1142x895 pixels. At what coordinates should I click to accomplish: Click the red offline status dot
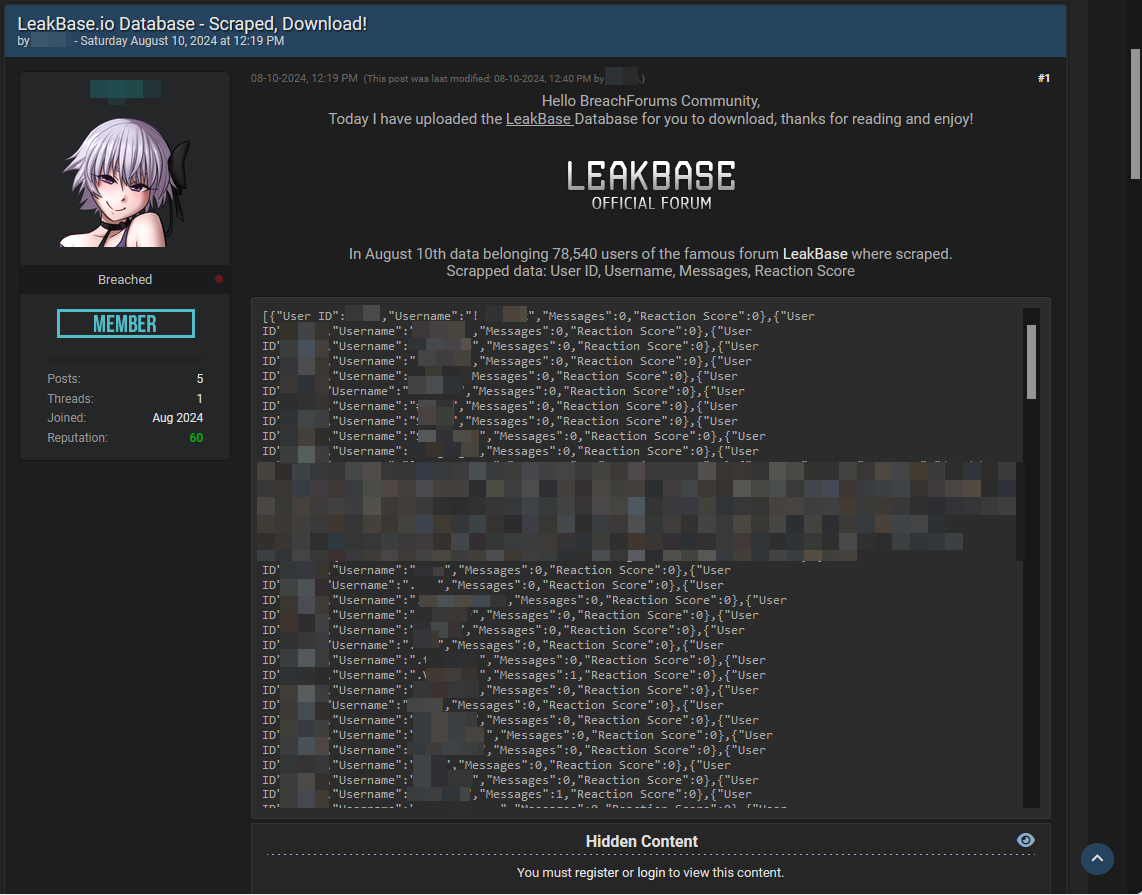pos(218,279)
